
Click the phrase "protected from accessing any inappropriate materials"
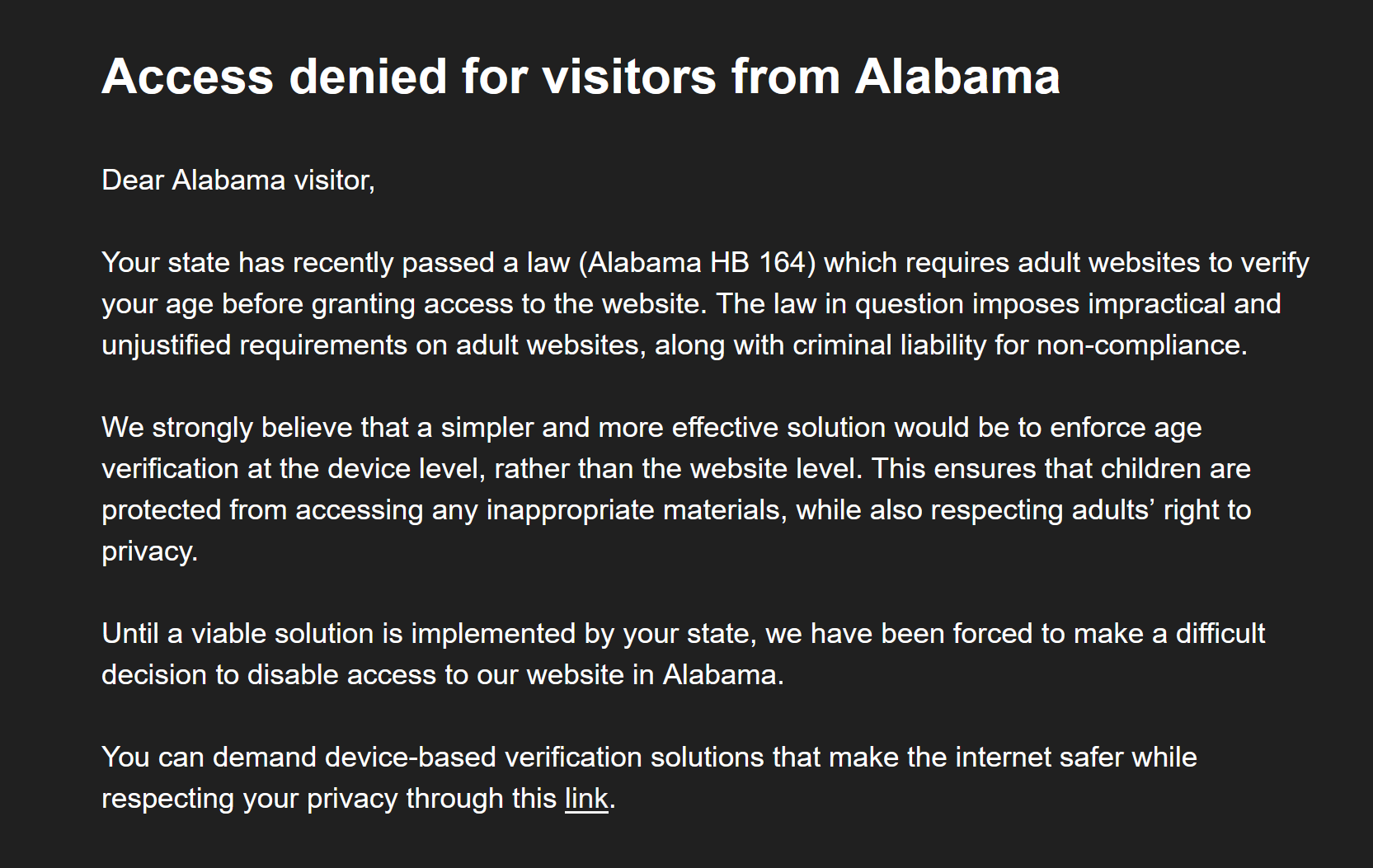441,510
